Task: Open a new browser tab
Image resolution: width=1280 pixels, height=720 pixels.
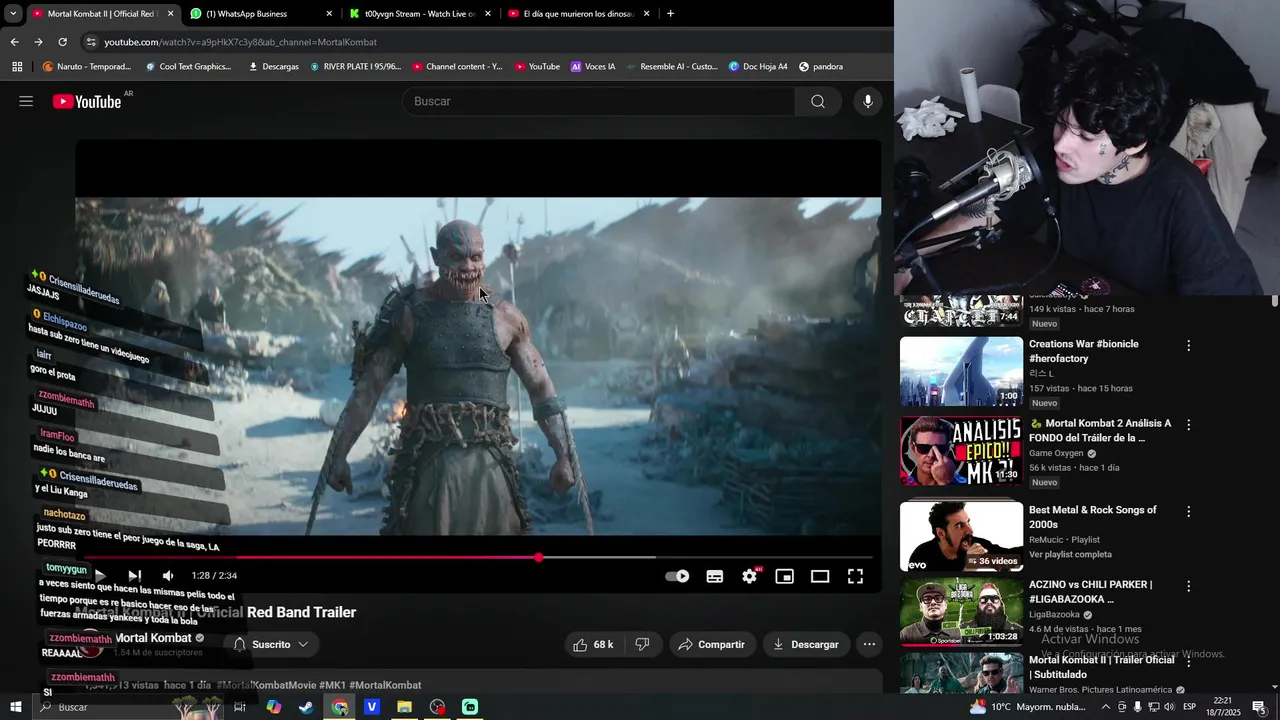Action: pos(670,14)
